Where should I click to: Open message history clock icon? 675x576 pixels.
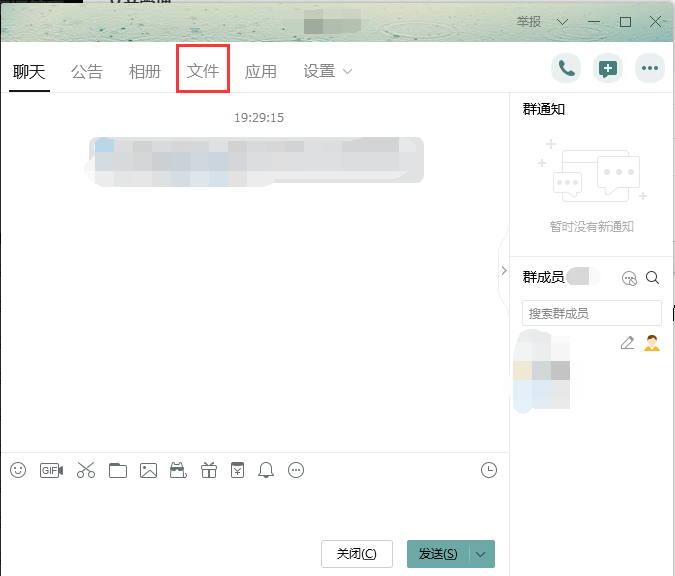489,470
